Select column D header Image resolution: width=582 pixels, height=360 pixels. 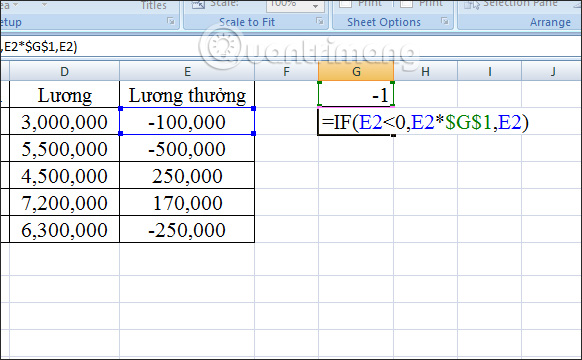(65, 71)
